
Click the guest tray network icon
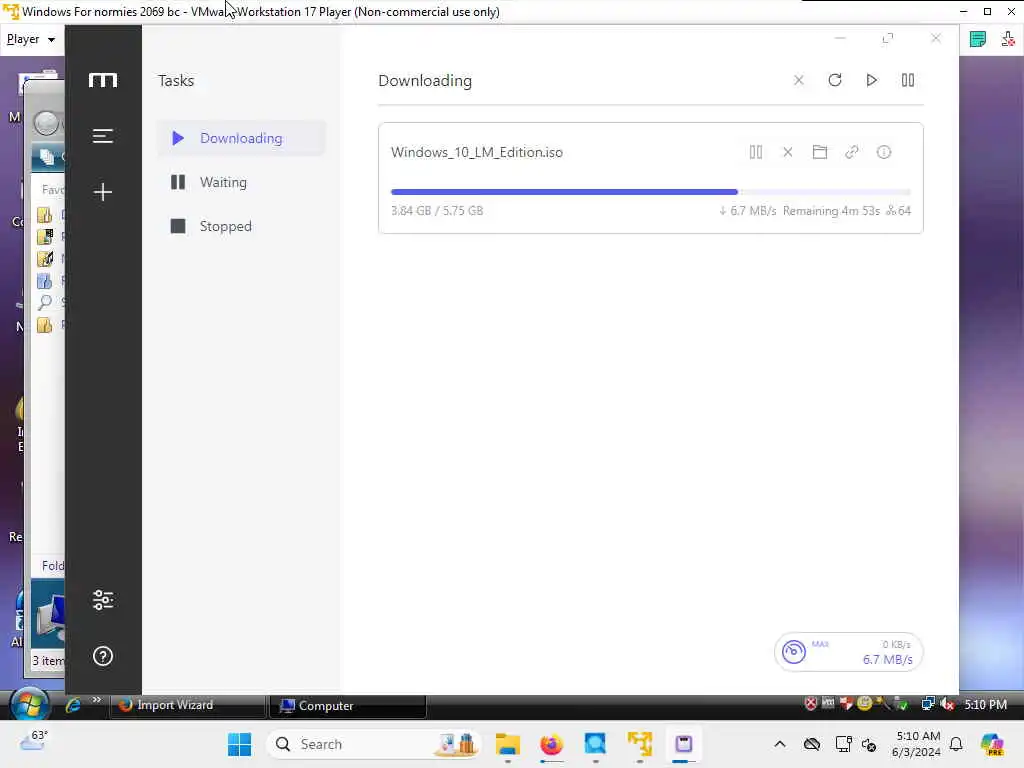927,704
